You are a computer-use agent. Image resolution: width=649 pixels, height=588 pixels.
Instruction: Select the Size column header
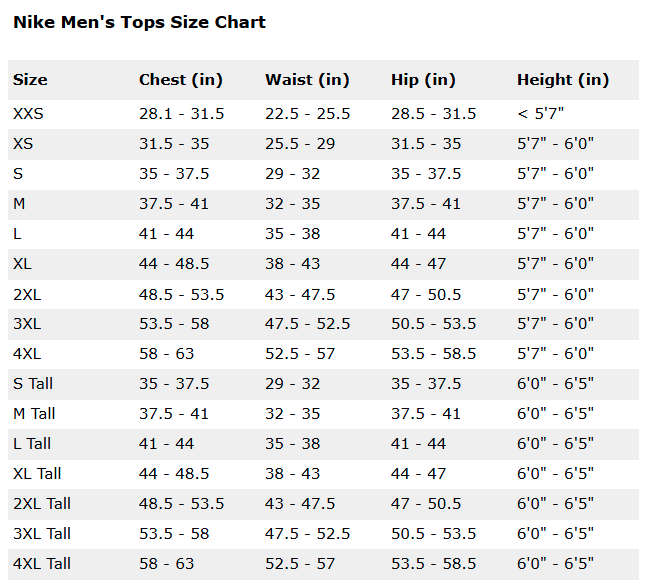30,80
